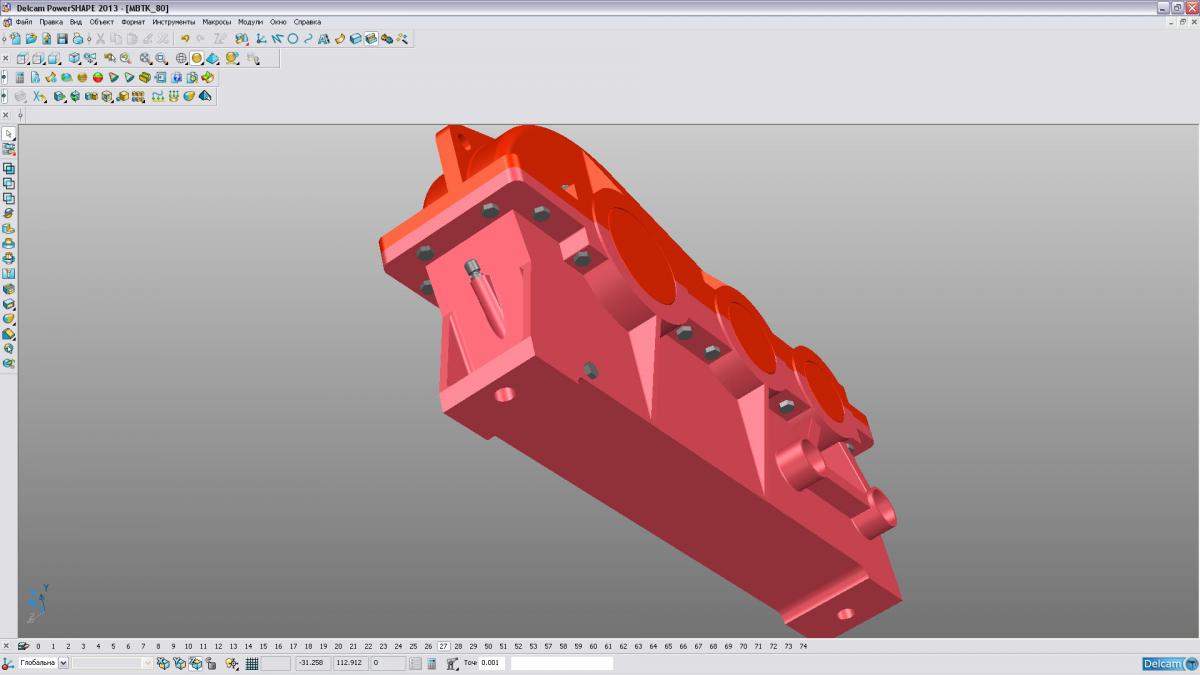Click the Print icon
The image size is (1200, 675).
coord(78,38)
